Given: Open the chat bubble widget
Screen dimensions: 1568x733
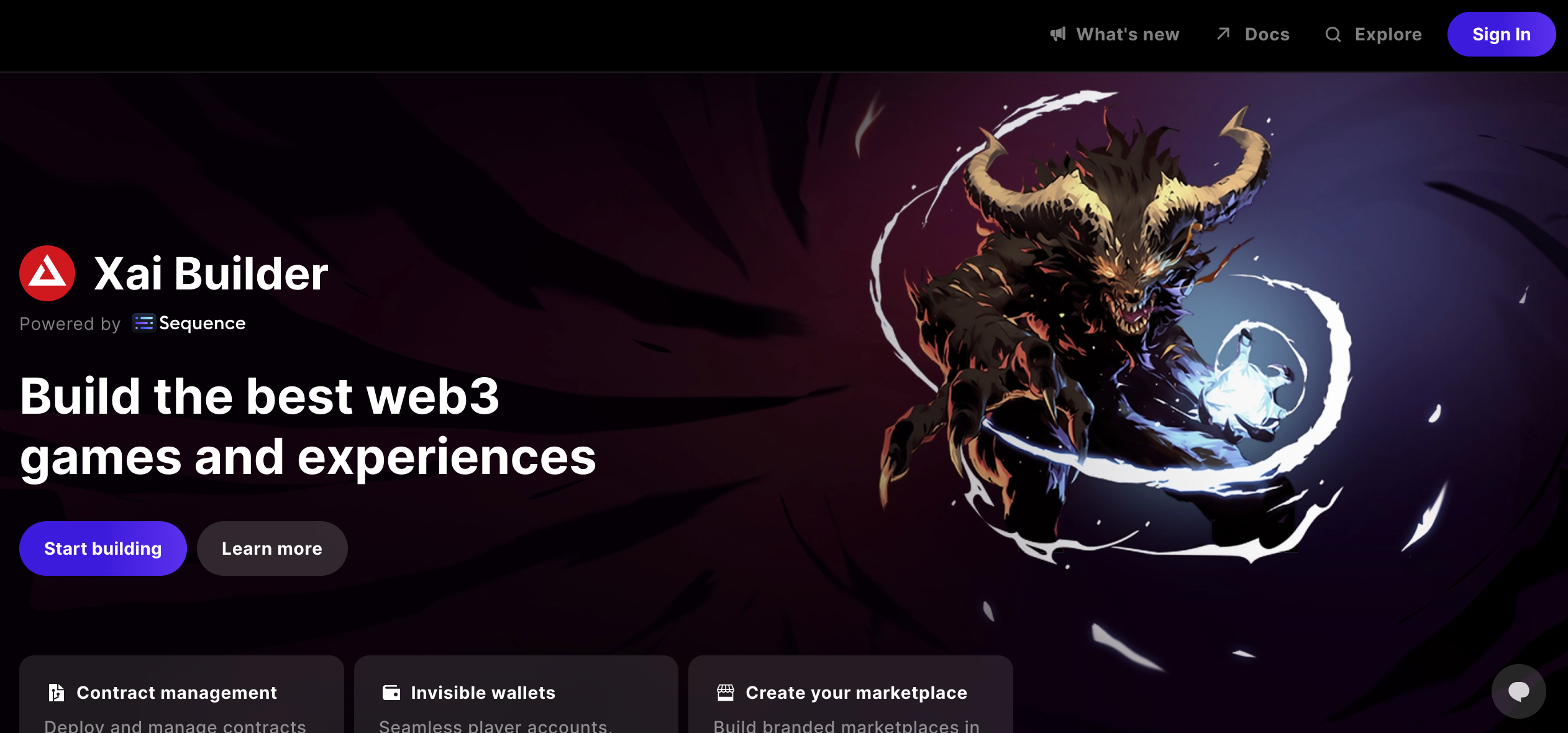Looking at the screenshot, I should [1518, 691].
